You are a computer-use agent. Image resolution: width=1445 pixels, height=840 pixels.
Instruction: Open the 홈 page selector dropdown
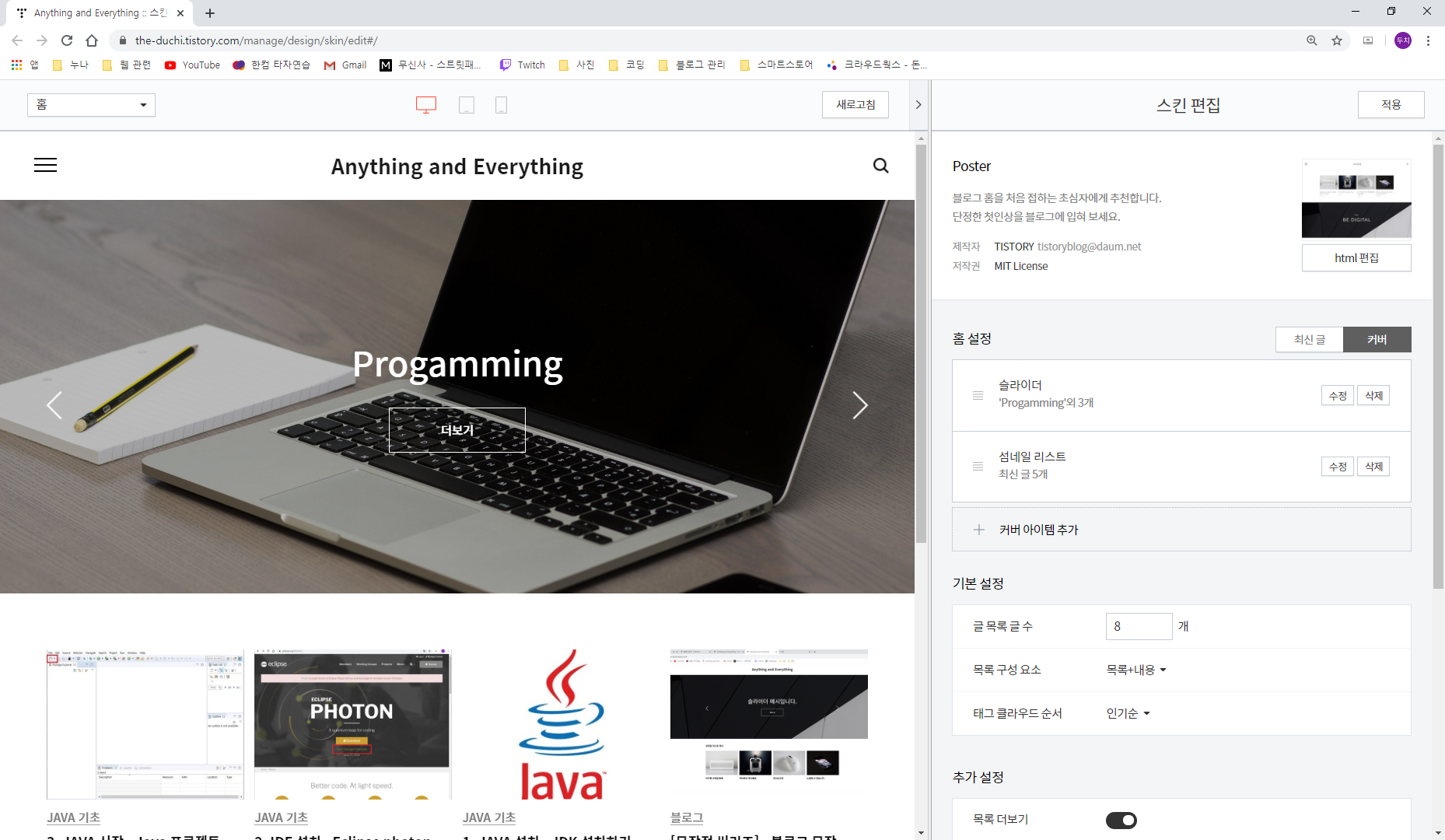pyautogui.click(x=91, y=105)
